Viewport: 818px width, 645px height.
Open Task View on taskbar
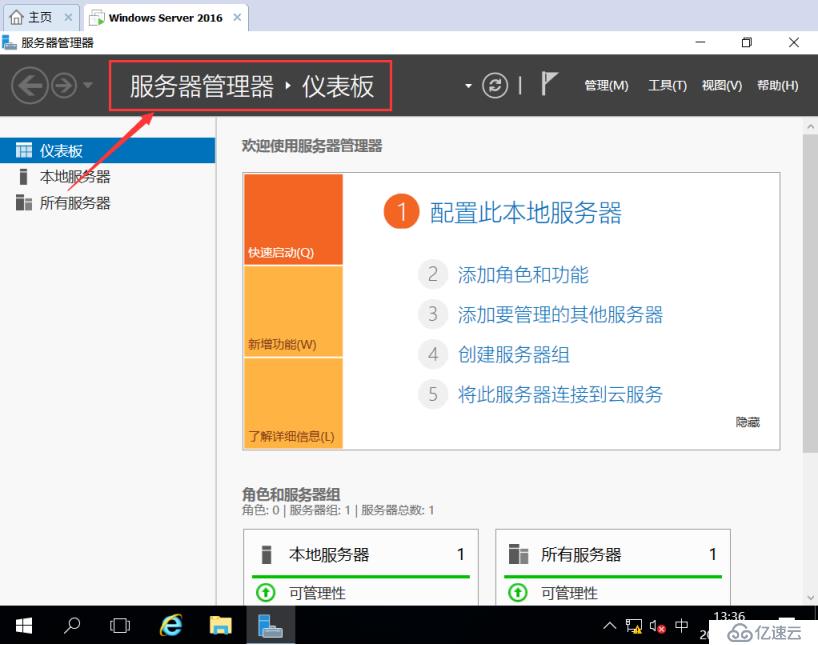[119, 625]
